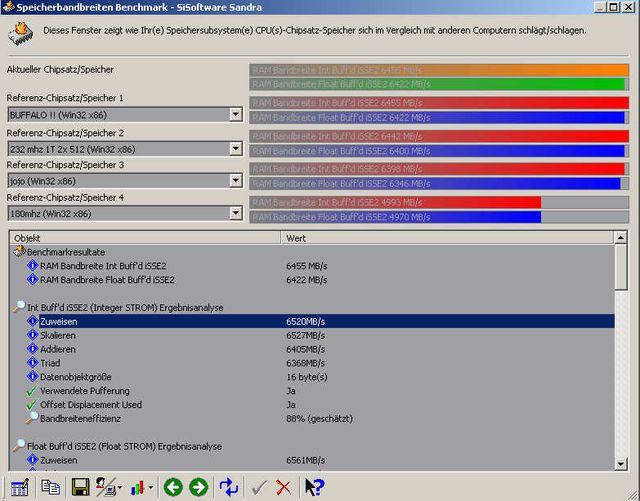Select the Datenobjektgröße row
Screen dimensions: 640x501
point(312,377)
